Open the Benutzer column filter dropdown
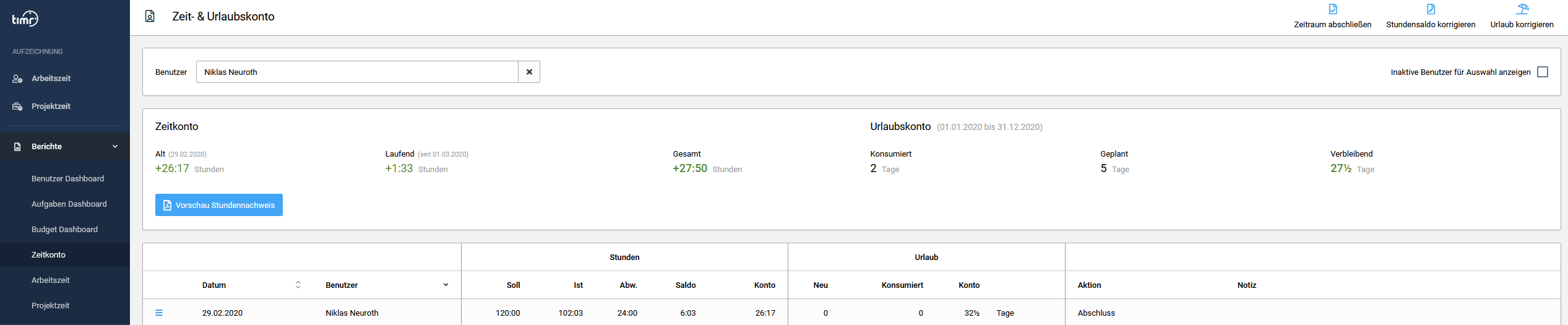 446,285
